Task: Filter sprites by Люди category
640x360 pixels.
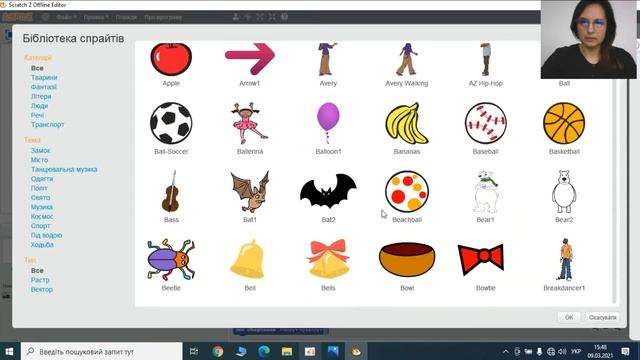Action: coord(39,106)
